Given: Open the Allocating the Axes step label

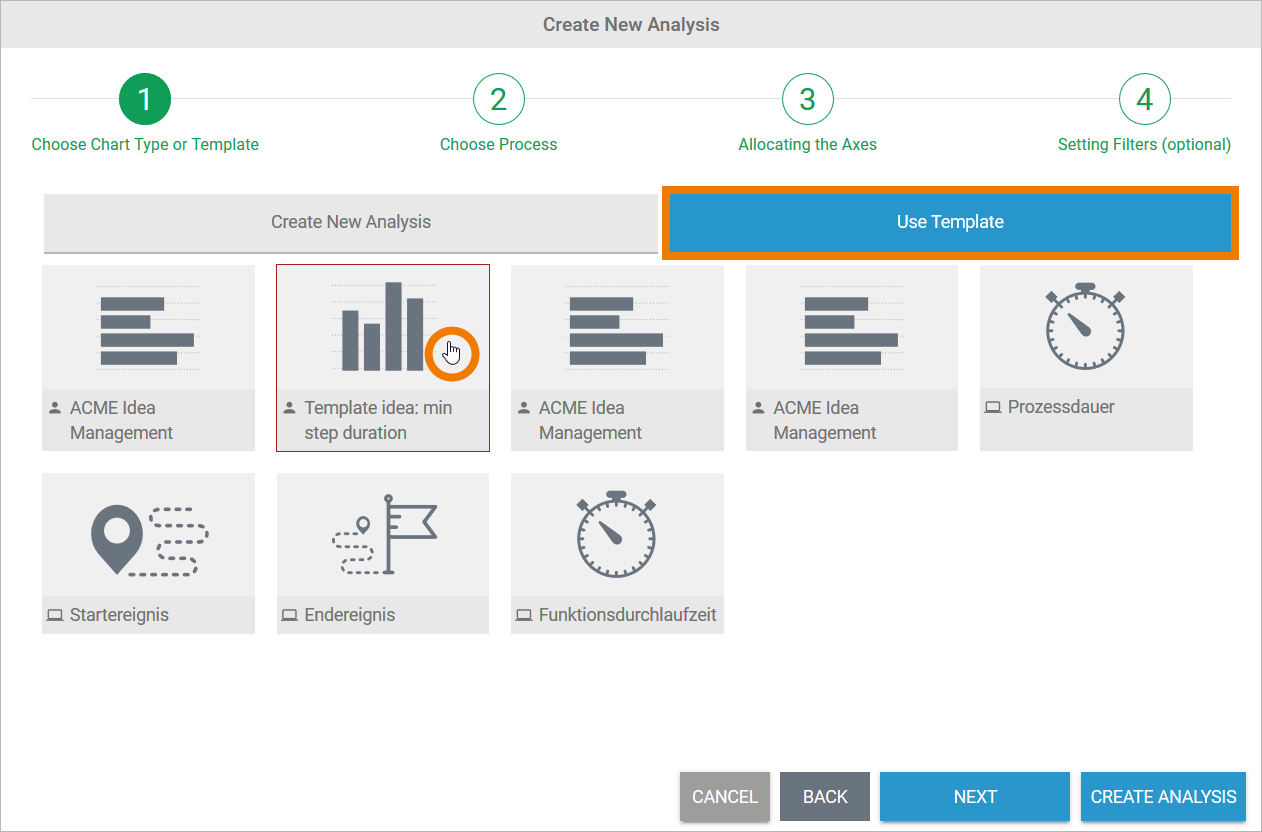Looking at the screenshot, I should [x=807, y=144].
